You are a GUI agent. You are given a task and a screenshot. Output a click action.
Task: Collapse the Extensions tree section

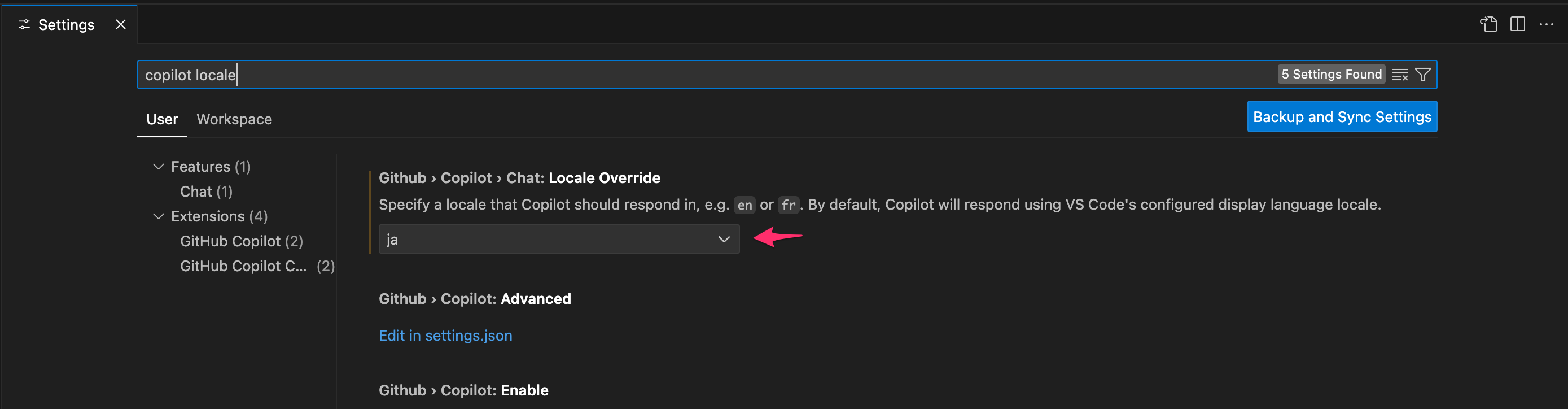click(x=158, y=216)
